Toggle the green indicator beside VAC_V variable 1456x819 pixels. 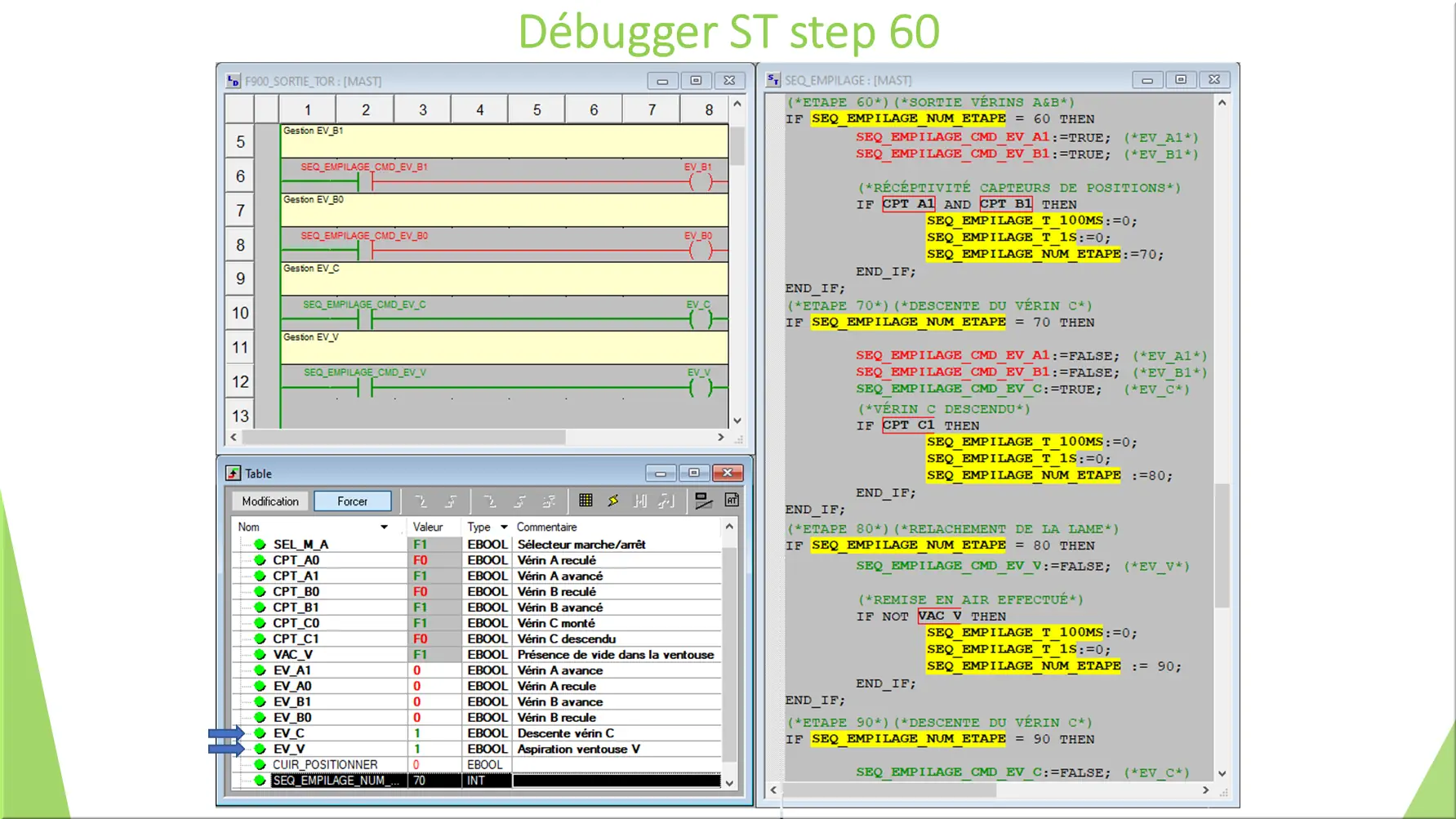coord(260,654)
